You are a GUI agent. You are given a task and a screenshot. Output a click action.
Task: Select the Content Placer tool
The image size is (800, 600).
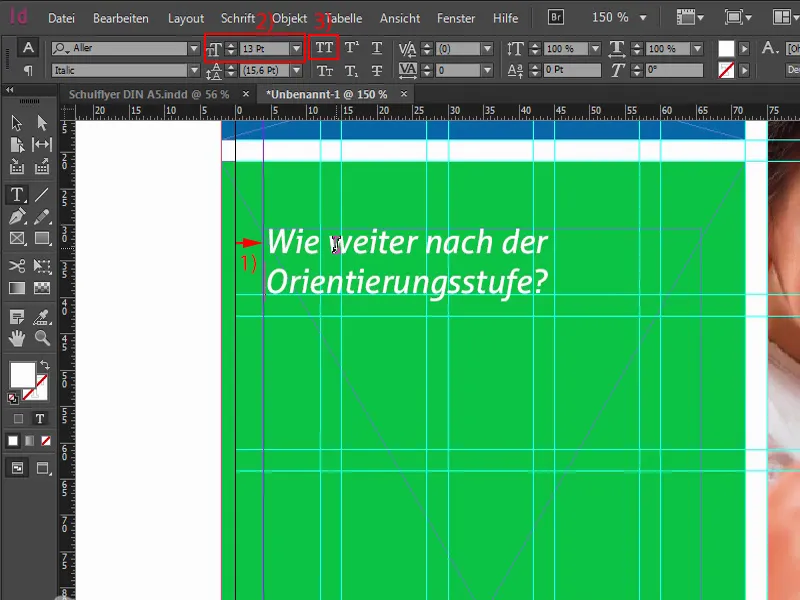coord(42,166)
